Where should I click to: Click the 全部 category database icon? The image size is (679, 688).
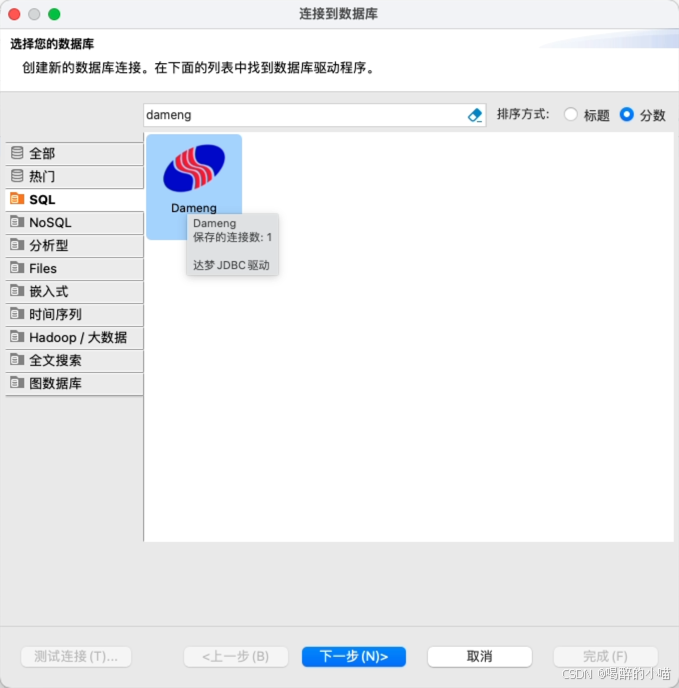[17, 153]
